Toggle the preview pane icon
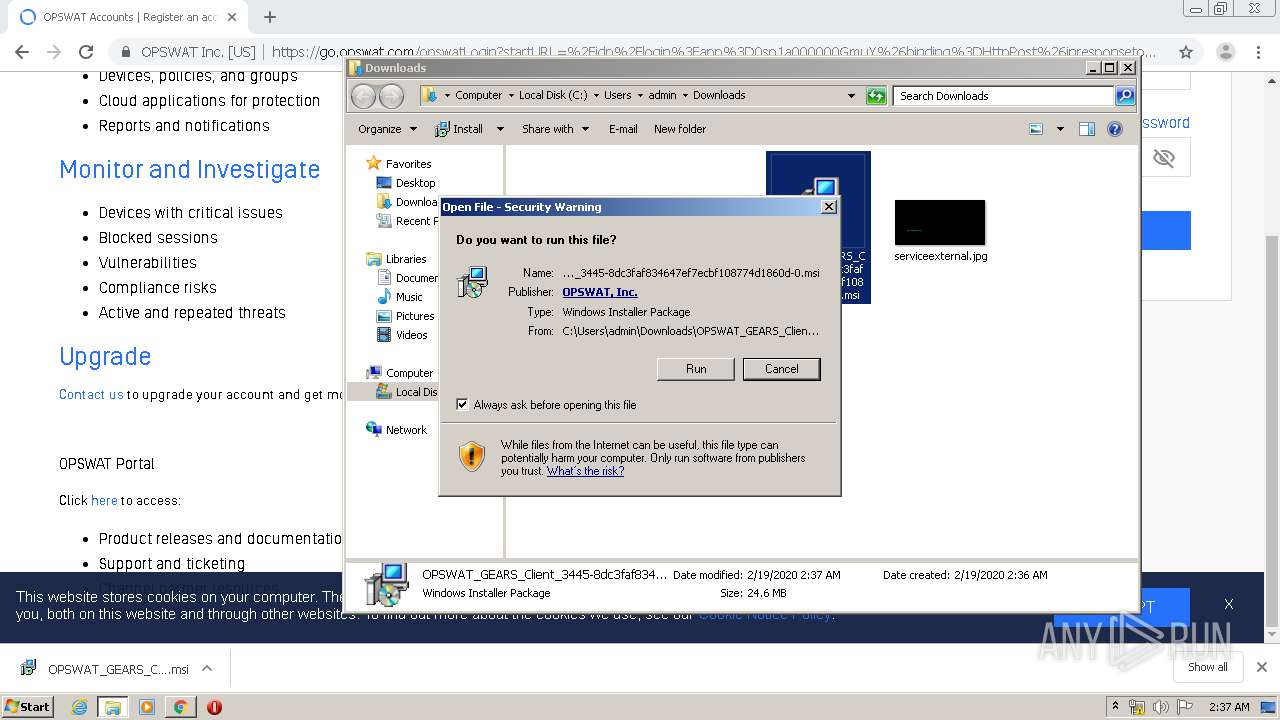 pos(1087,129)
